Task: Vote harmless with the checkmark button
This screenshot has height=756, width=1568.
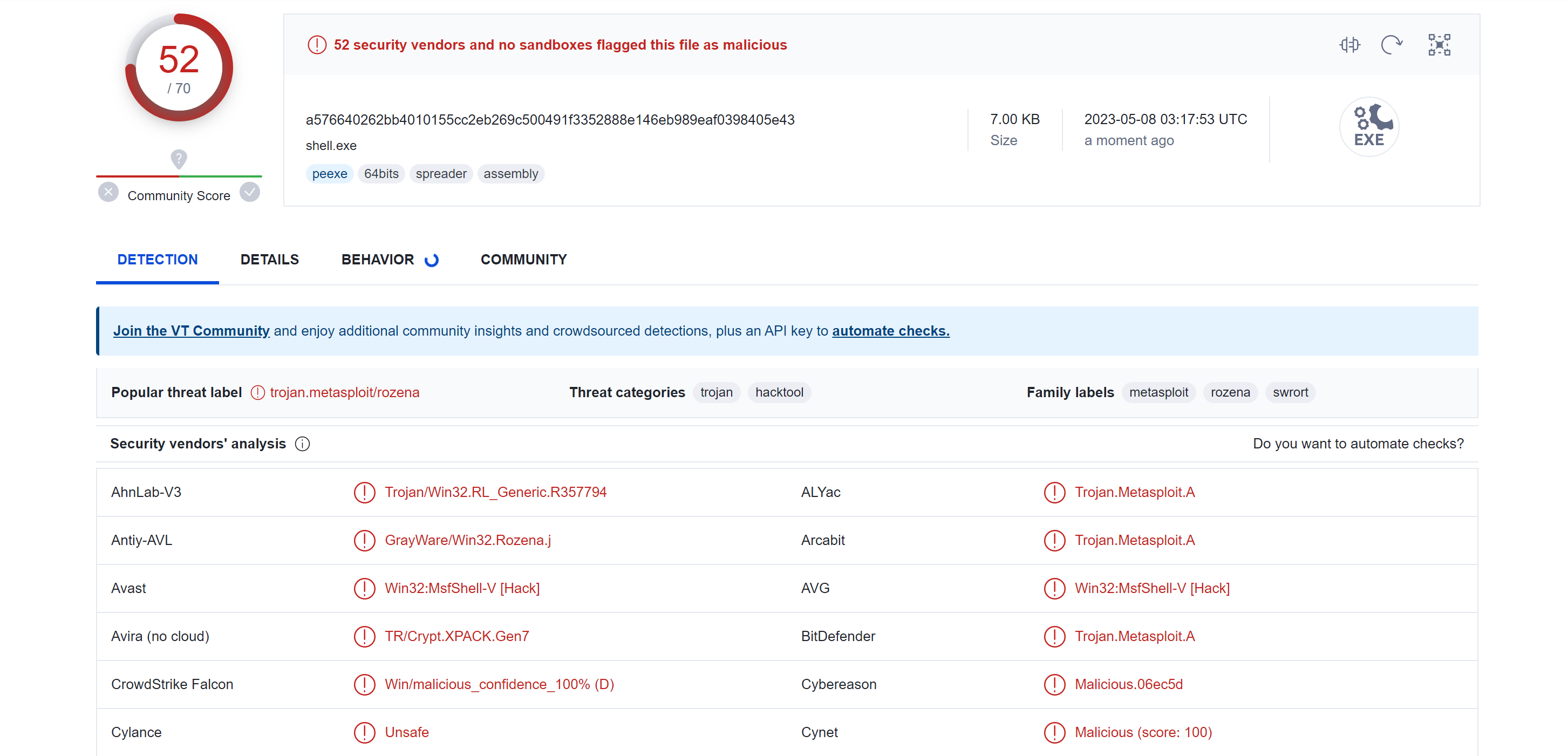Action: tap(250, 192)
